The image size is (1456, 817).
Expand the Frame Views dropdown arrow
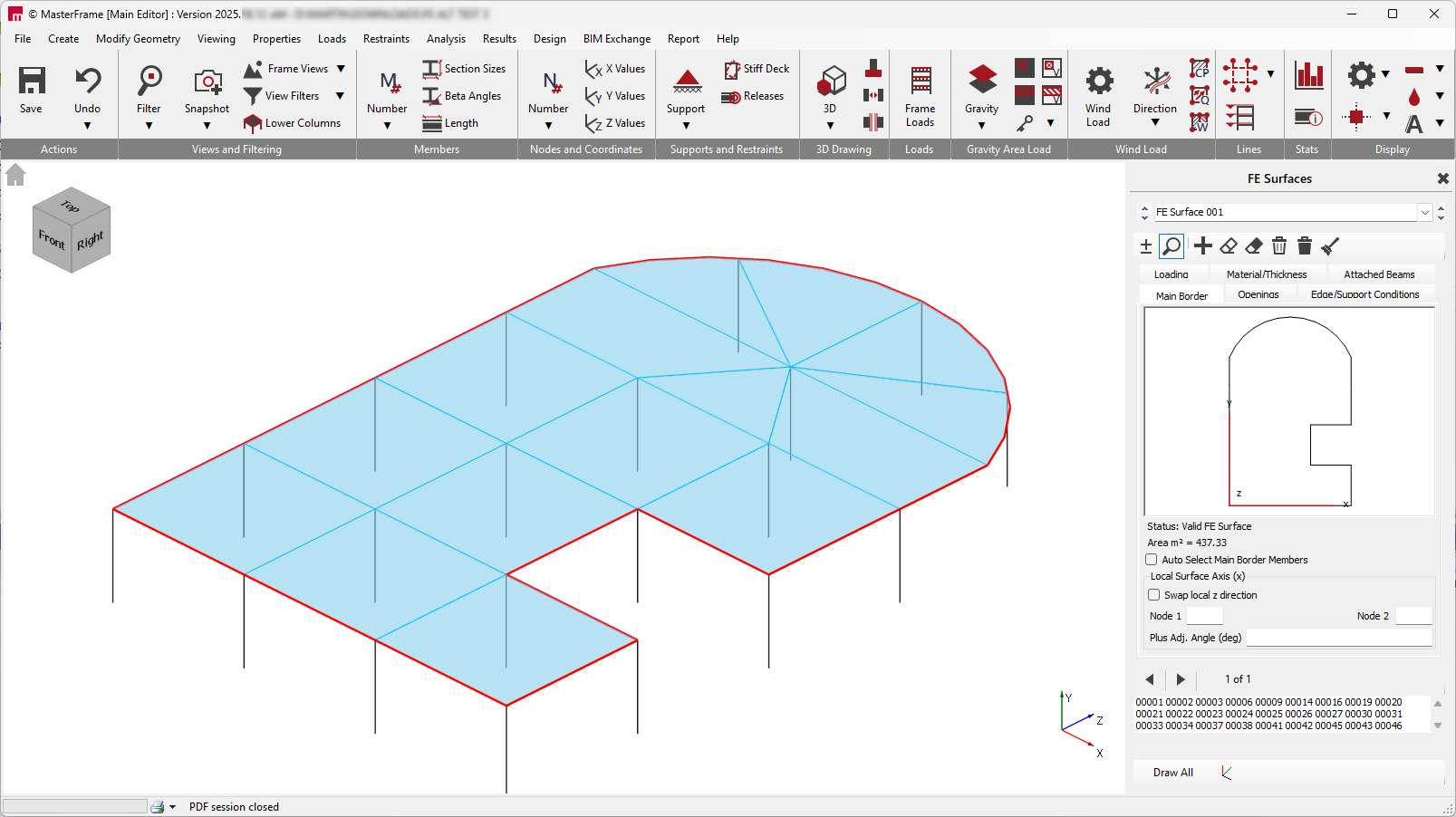(342, 69)
